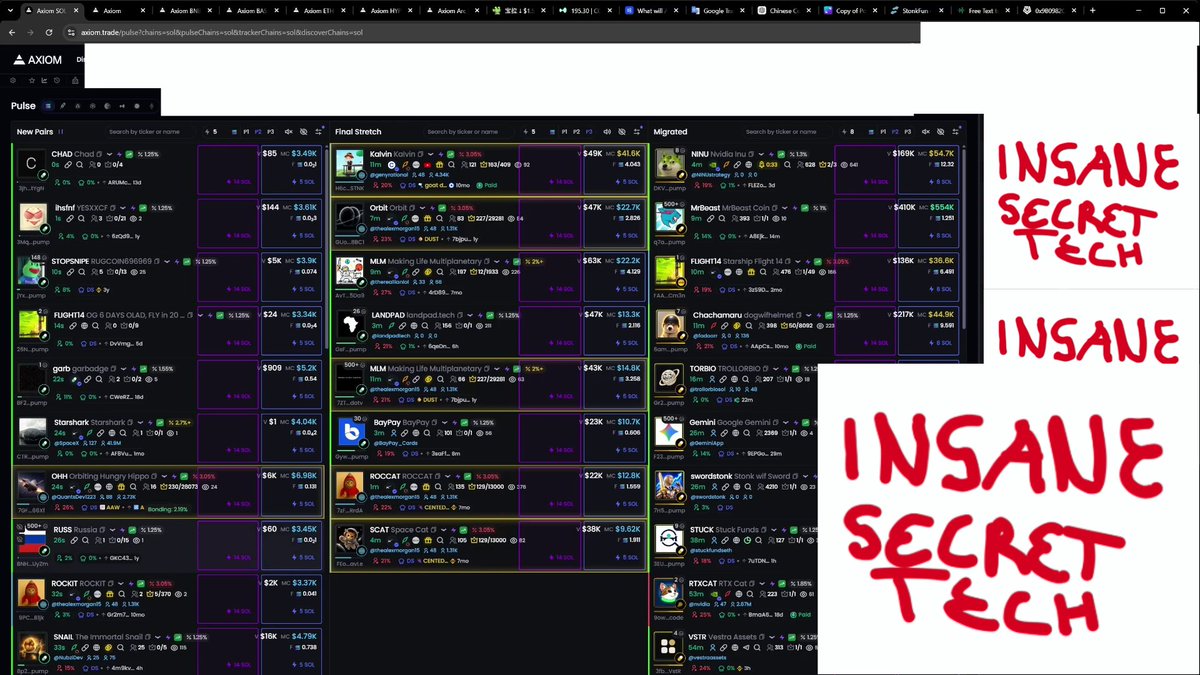Image resolution: width=1200 pixels, height=675 pixels.
Task: Toggle hidden tokens in the Final Stretch column
Action: (622, 131)
